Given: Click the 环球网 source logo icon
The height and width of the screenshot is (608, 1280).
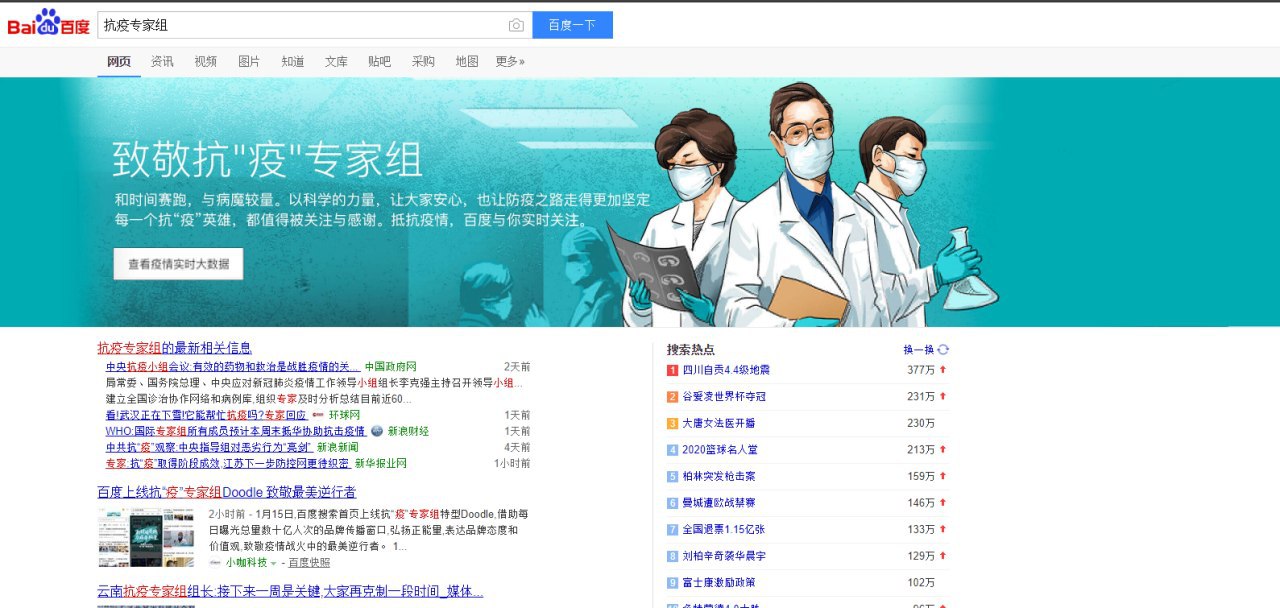Looking at the screenshot, I should click(x=318, y=415).
